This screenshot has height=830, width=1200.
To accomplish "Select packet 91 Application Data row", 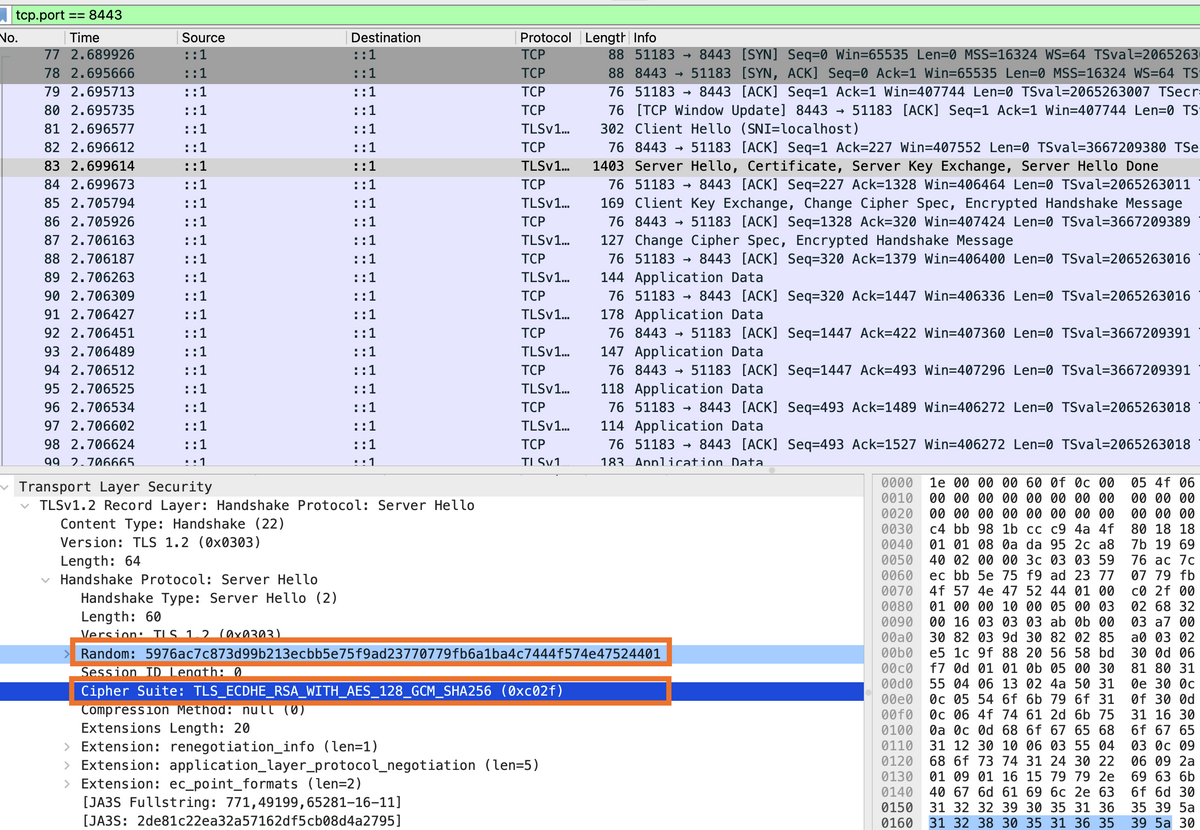I will tap(600, 314).
